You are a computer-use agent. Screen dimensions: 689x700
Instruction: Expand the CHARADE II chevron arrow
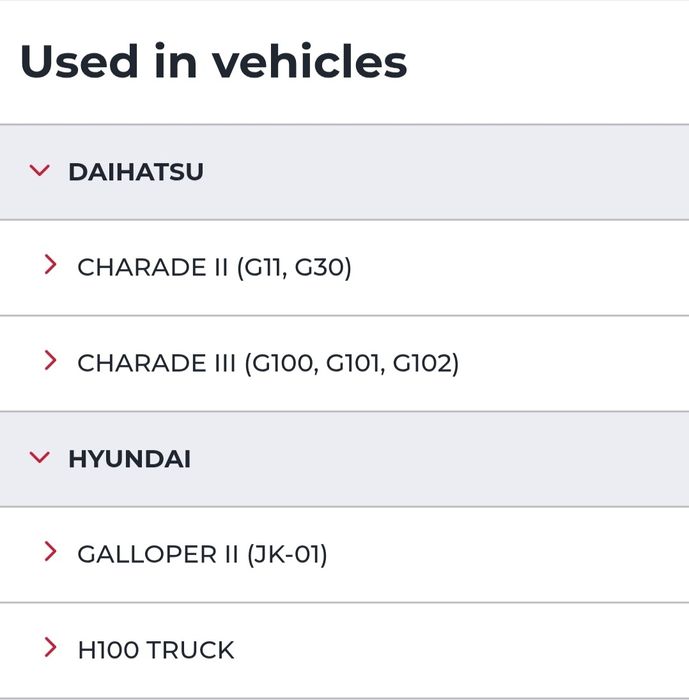point(50,266)
